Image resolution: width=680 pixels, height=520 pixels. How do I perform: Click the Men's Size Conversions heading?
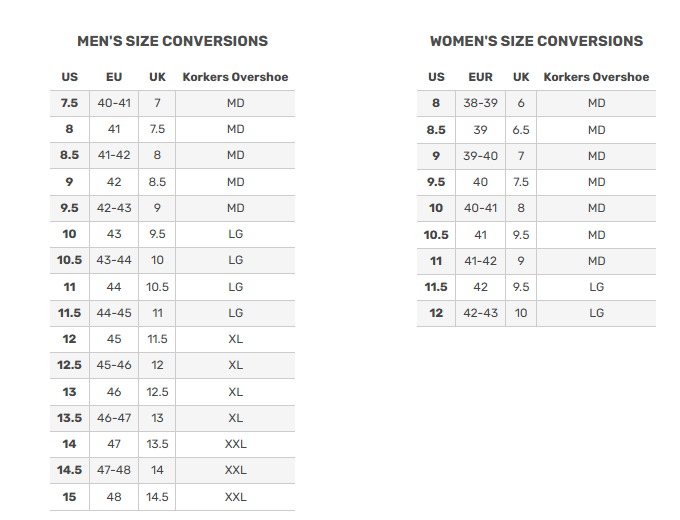click(172, 41)
